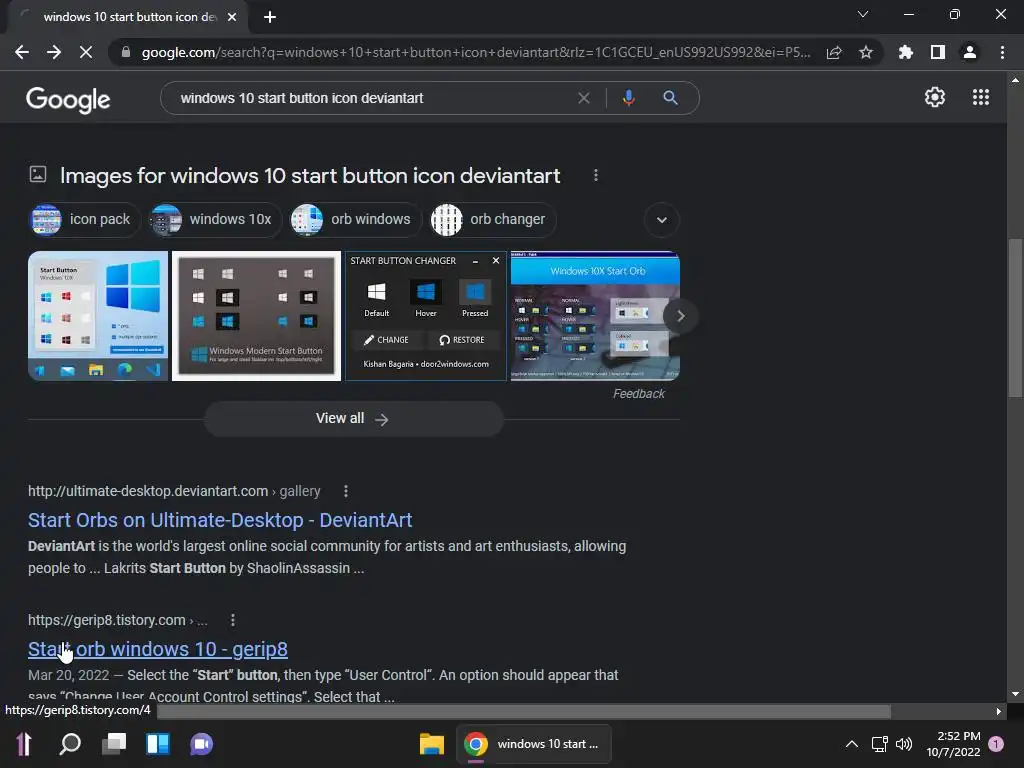Open the Chrome profile avatar
Viewport: 1024px width, 768px height.
(970, 52)
